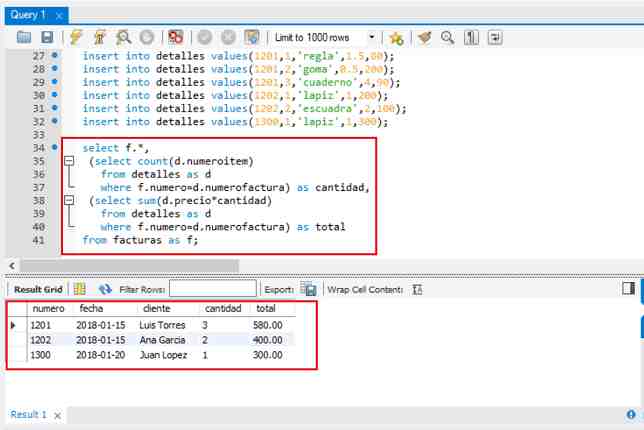The width and height of the screenshot is (644, 430).
Task: Toggle Wrap Cell Content icon
Action: click(417, 290)
